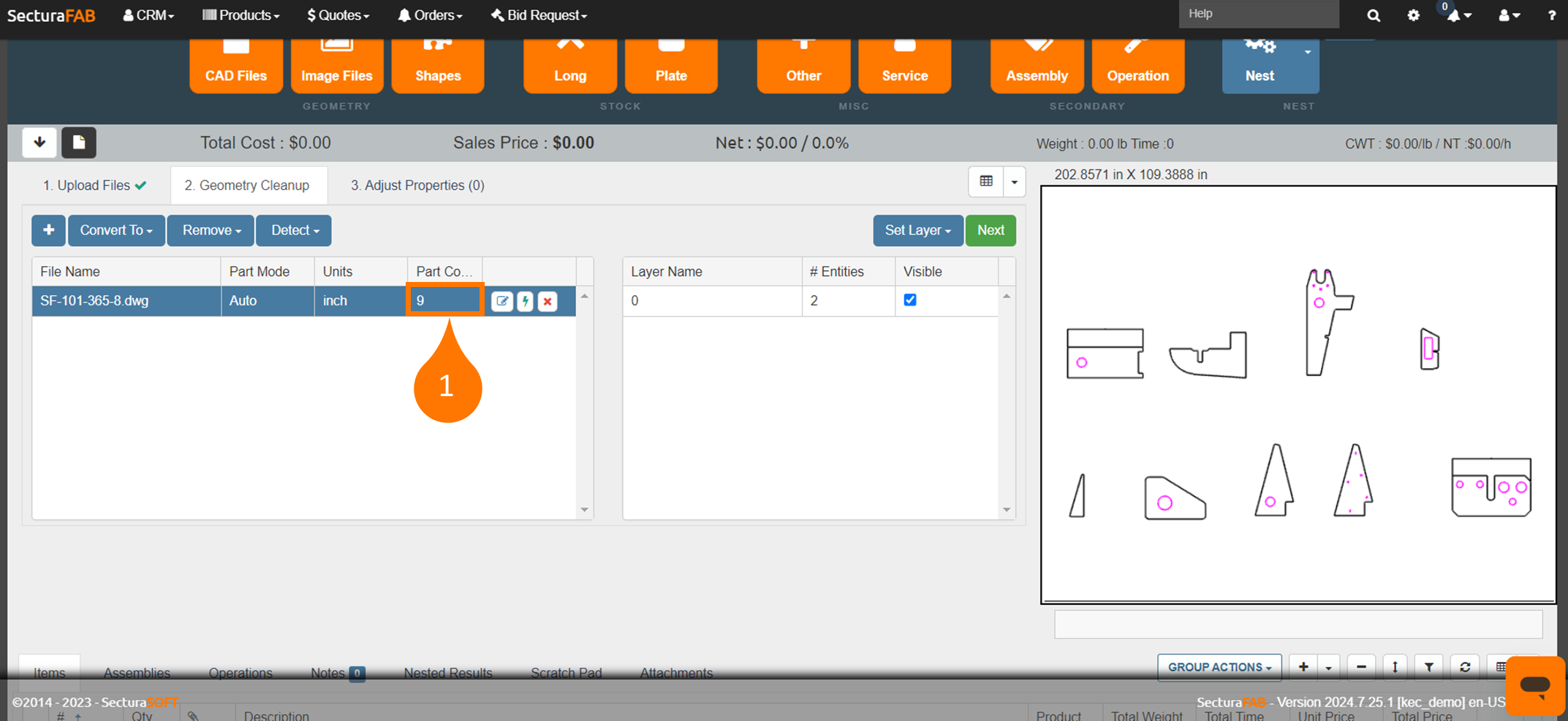Click the Help search input field
The width and height of the screenshot is (1568, 721).
[1258, 14]
